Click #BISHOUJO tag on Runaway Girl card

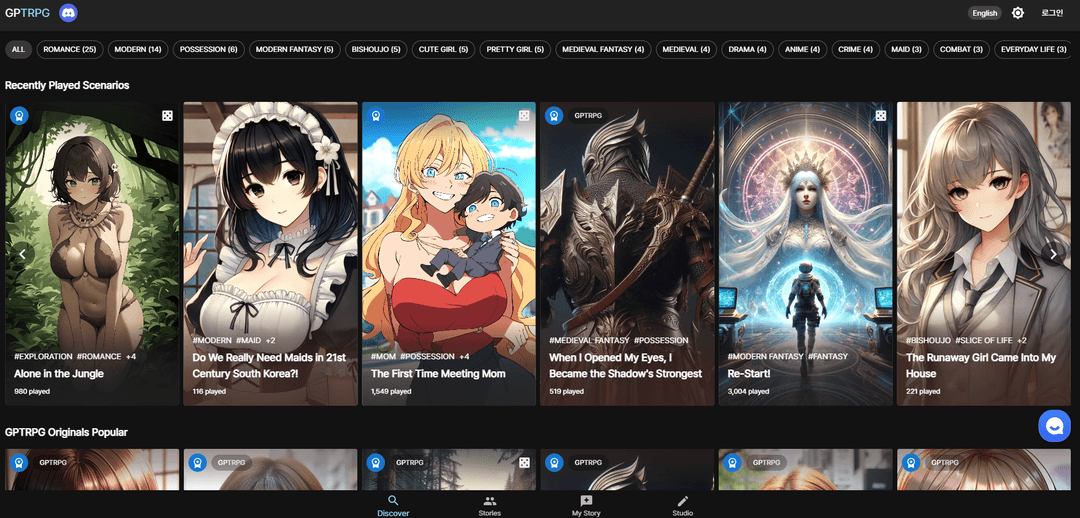click(x=928, y=341)
